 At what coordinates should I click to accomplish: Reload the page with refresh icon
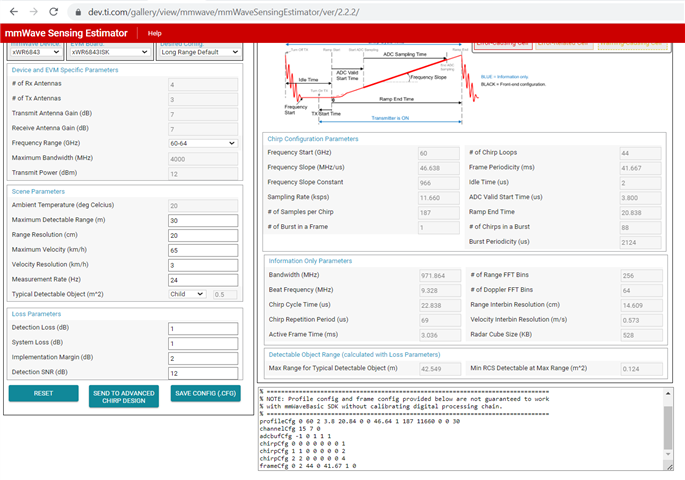coord(53,12)
